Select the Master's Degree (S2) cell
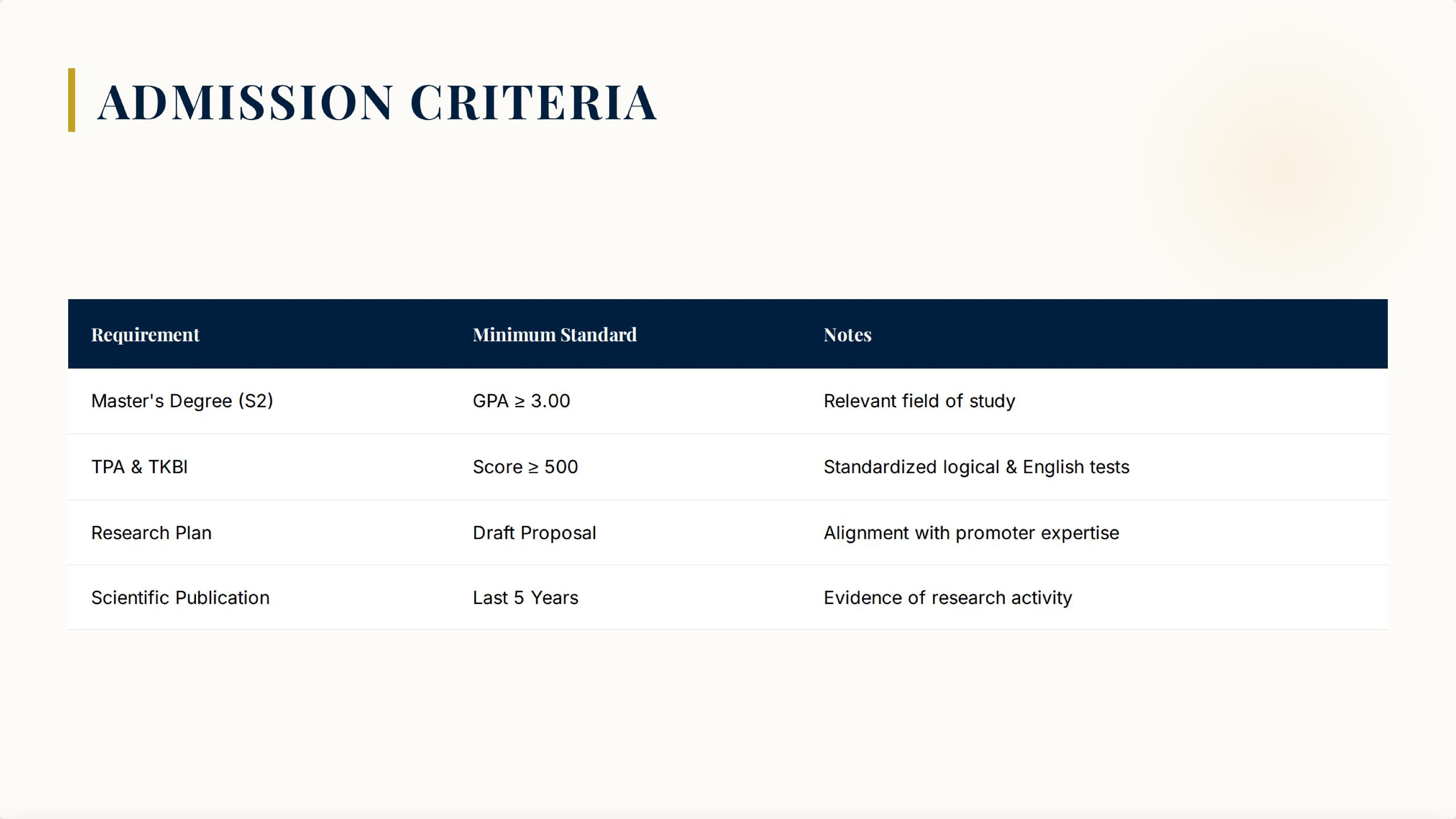1456x819 pixels. click(x=182, y=401)
